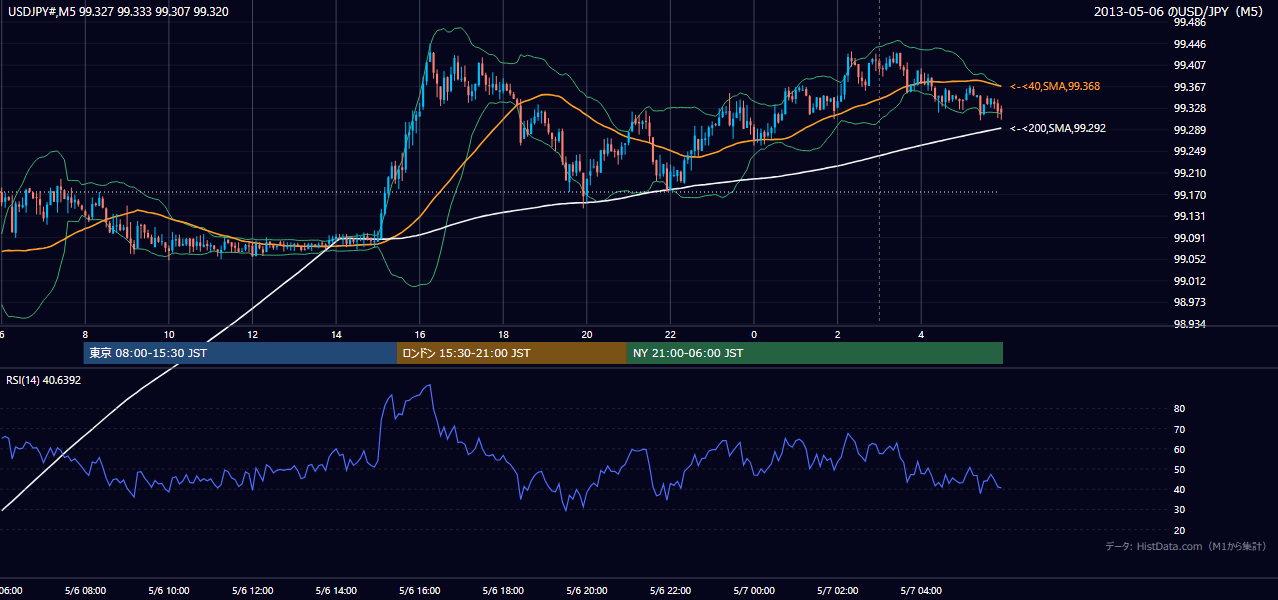The width and height of the screenshot is (1278, 600).
Task: Click the 5/6 08:00 time axis label
Action: pos(85,590)
